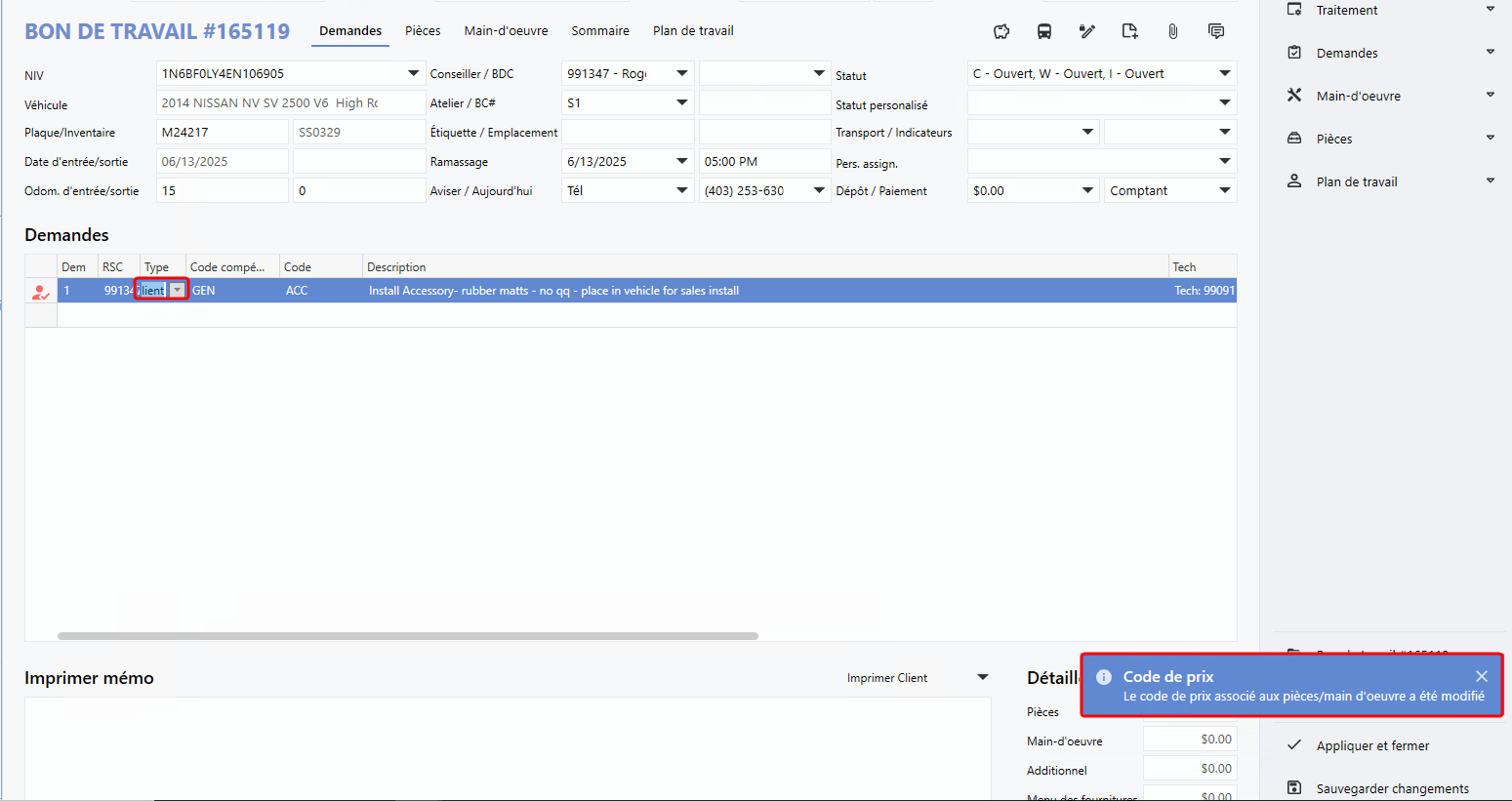Click Sauvegarder changements
This screenshot has width=1512, height=801.
[x=1391, y=788]
